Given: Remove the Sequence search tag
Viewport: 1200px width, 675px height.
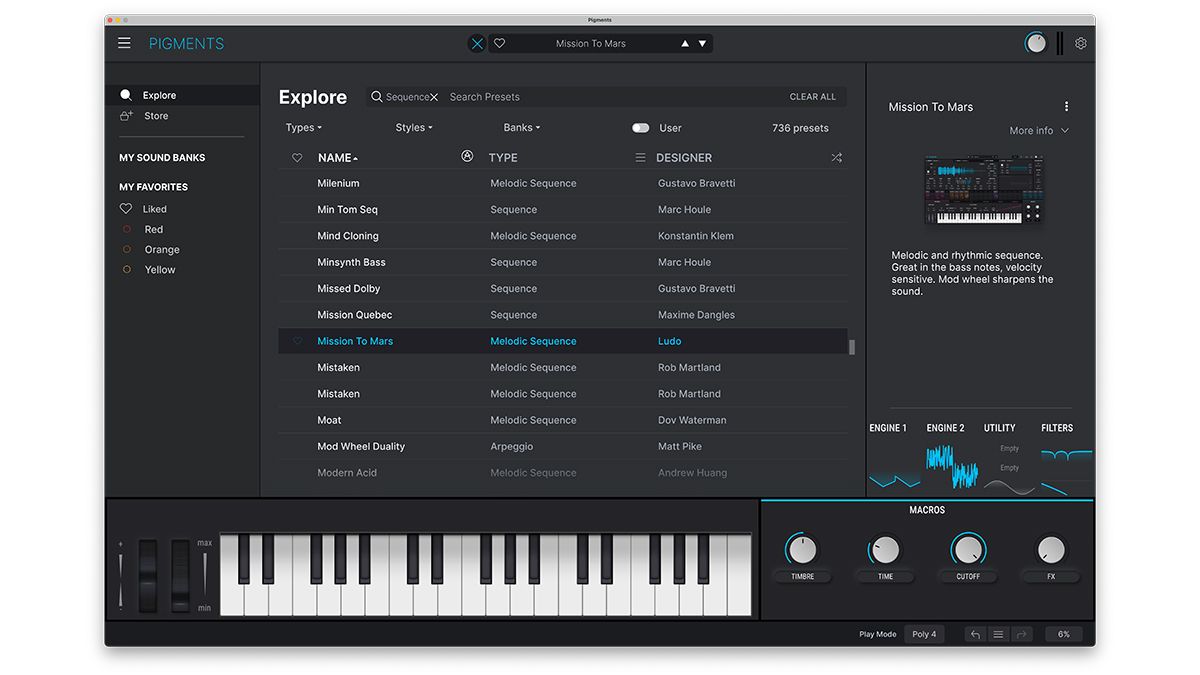Looking at the screenshot, I should 434,97.
